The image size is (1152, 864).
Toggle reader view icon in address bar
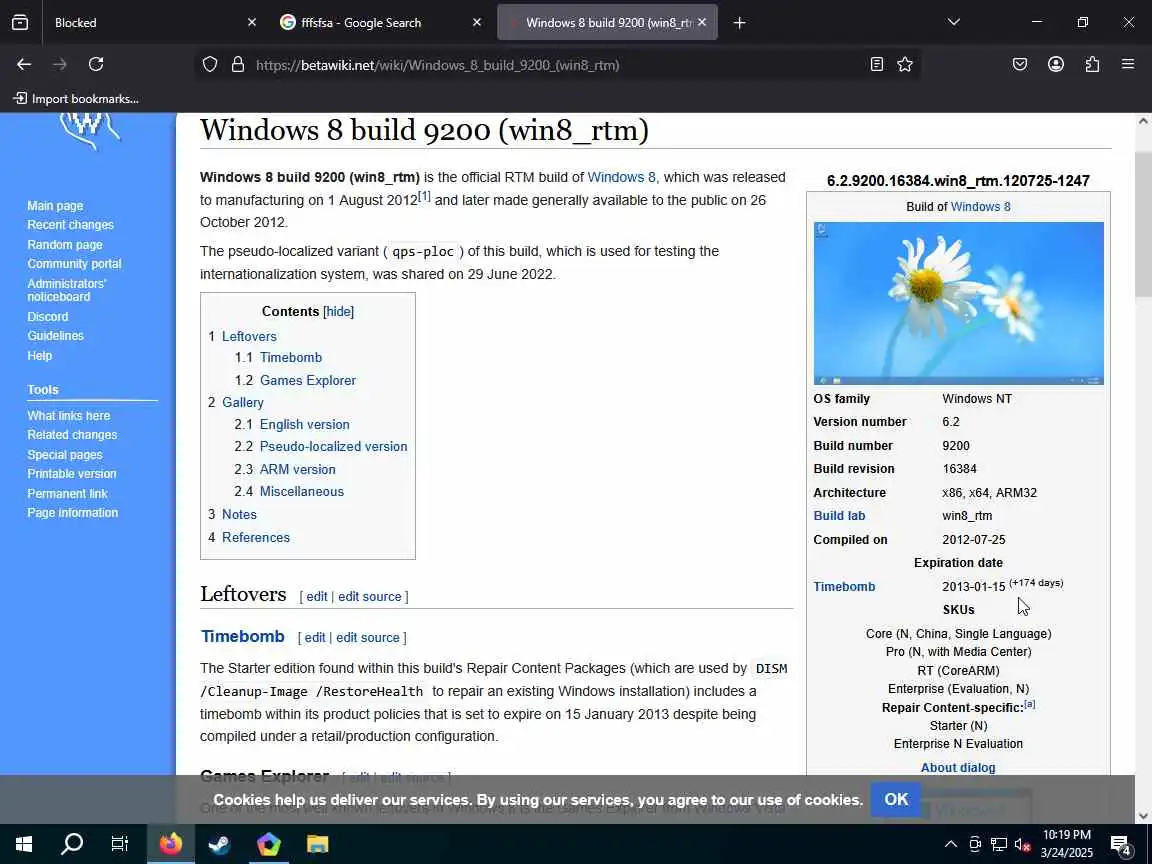(876, 65)
